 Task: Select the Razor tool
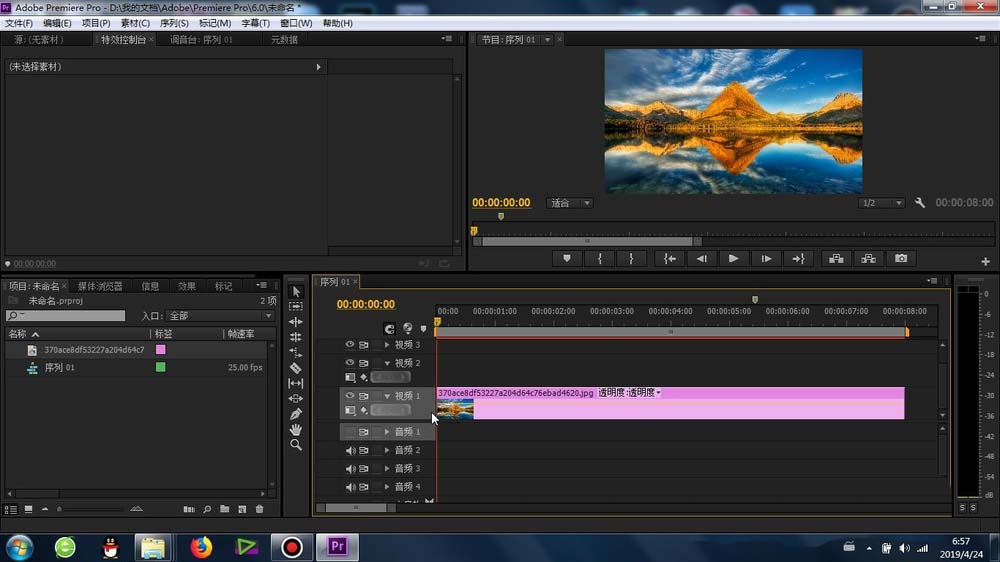pyautogui.click(x=296, y=368)
